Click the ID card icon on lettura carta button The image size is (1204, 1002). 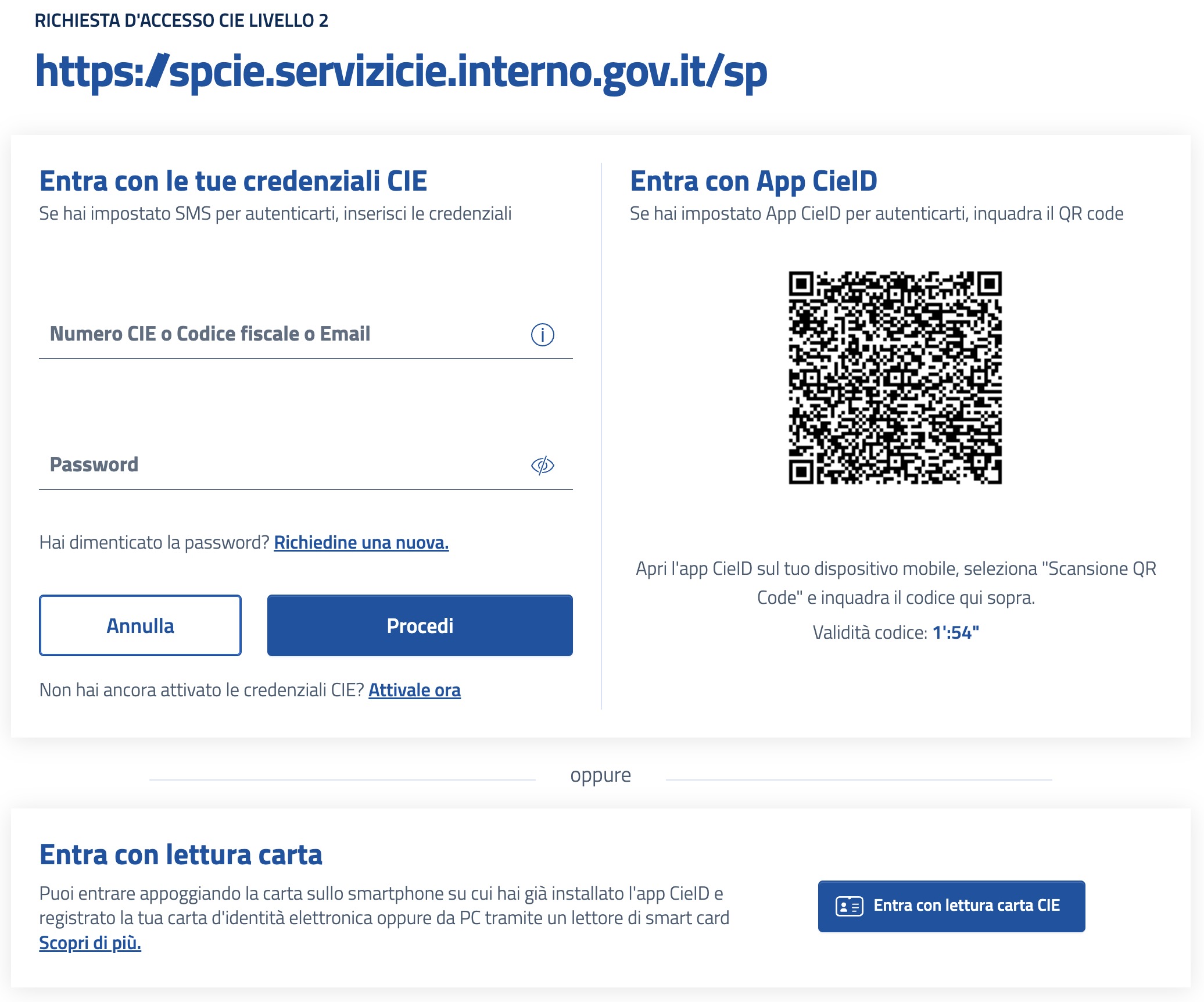coord(849,906)
